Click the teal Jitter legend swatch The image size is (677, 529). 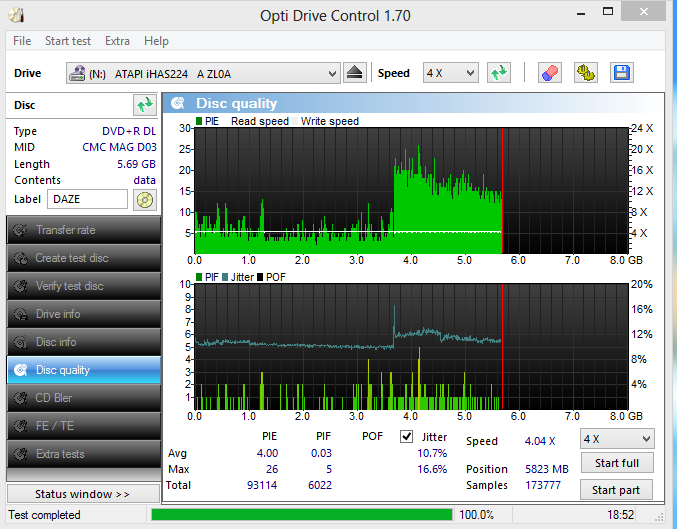[x=225, y=277]
